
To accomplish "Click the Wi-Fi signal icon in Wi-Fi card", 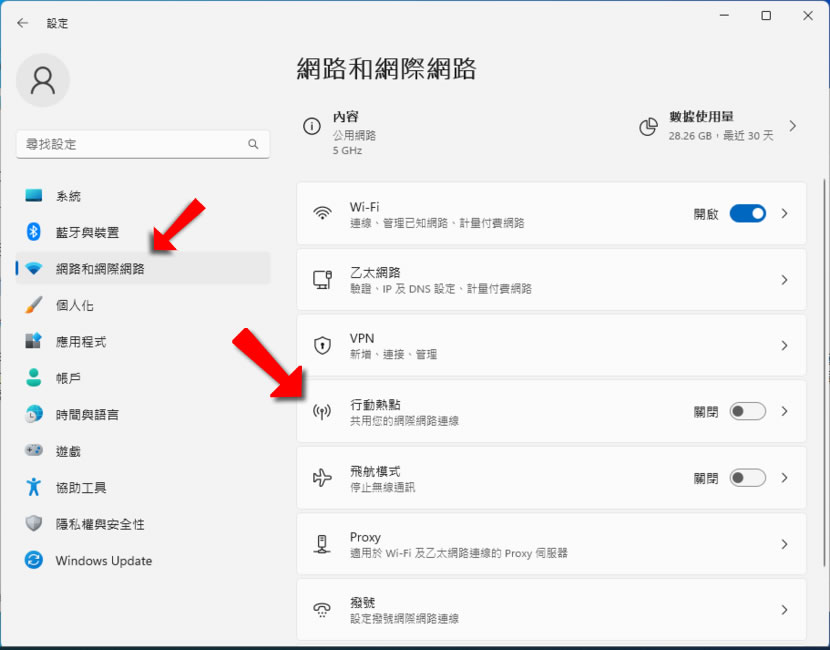I will (322, 213).
